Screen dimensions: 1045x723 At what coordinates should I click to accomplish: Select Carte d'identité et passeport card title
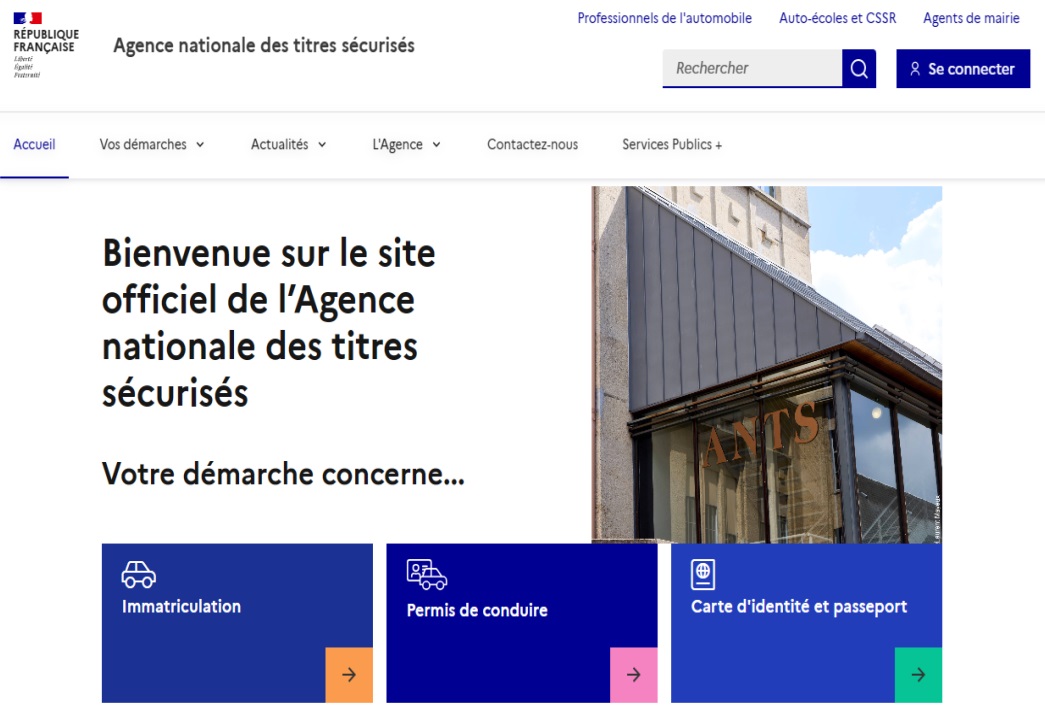point(799,606)
